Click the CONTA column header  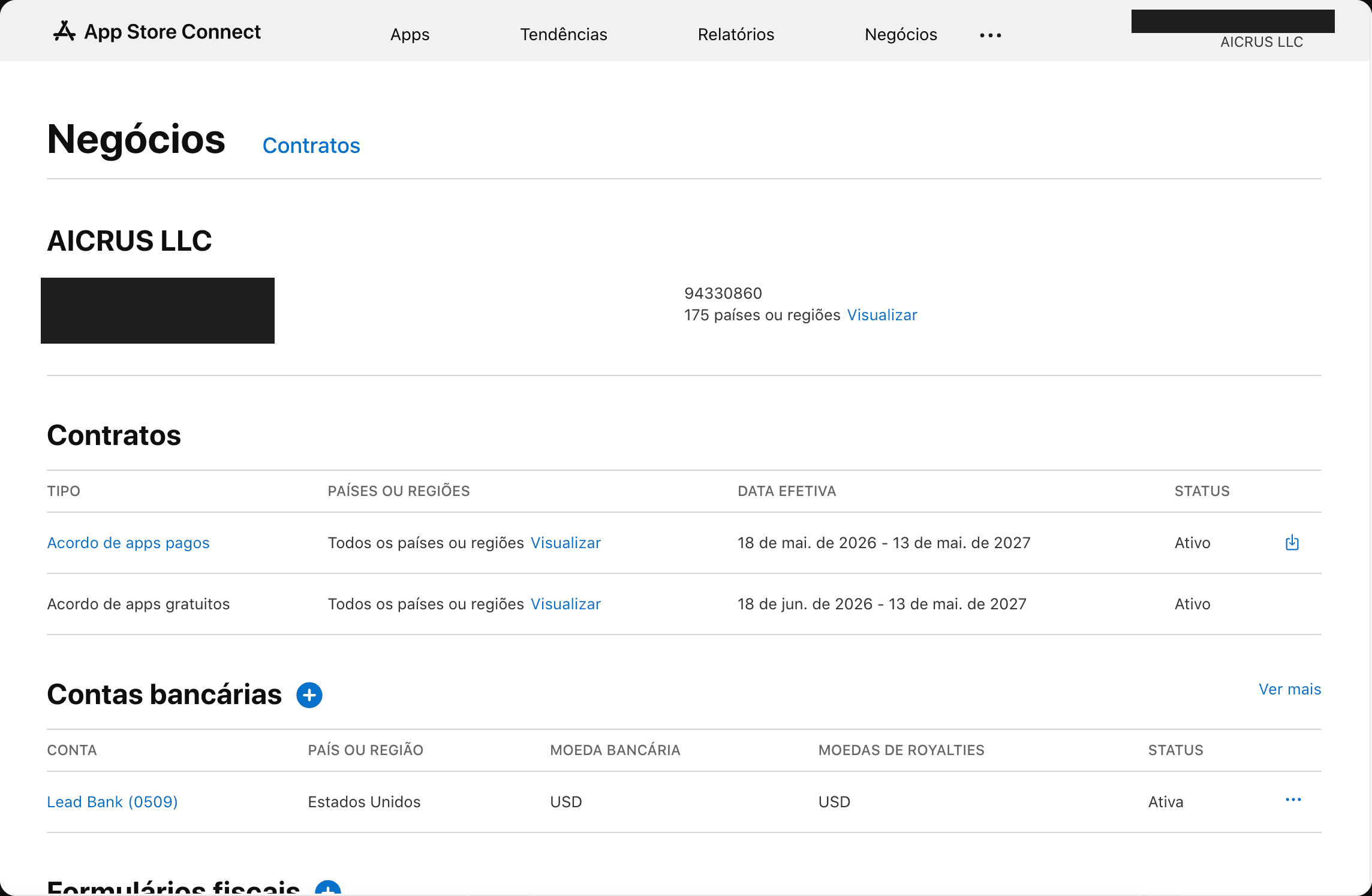[72, 750]
